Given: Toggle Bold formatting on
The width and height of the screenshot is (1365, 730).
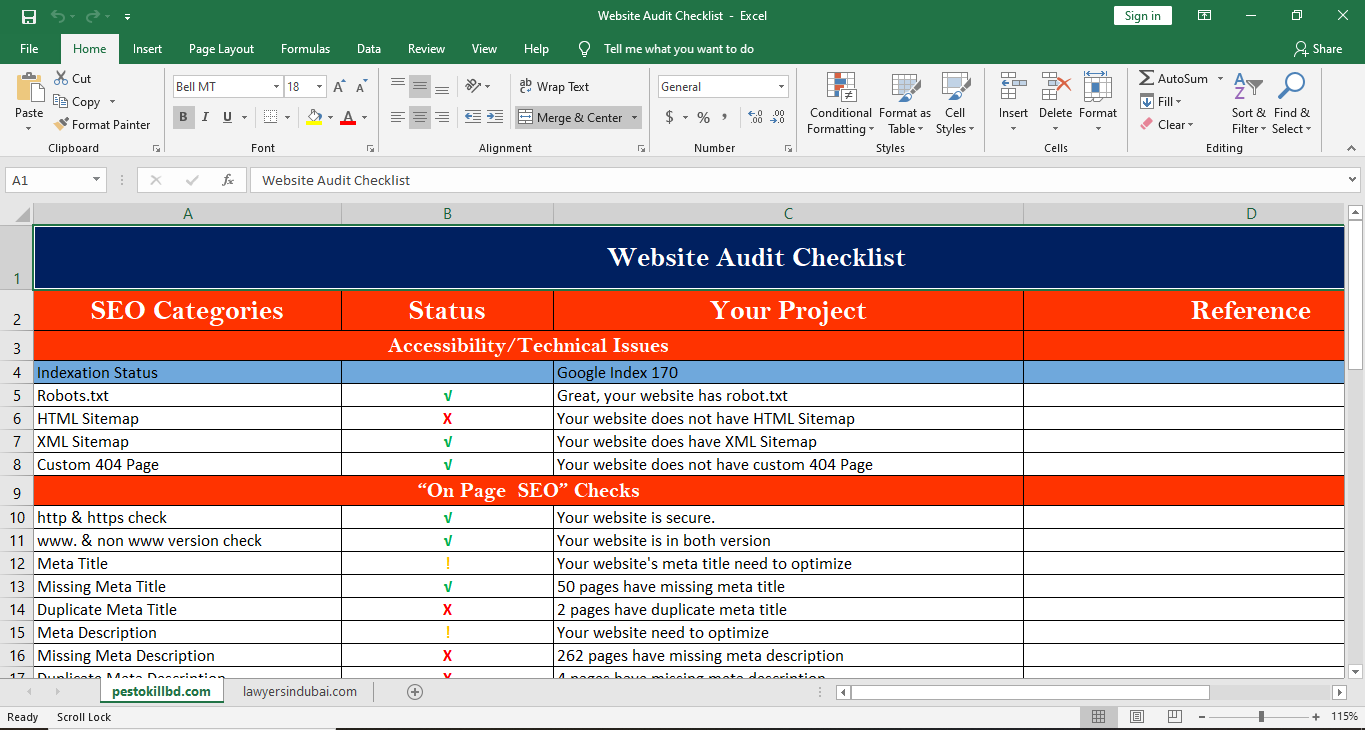Looking at the screenshot, I should click(x=183, y=118).
